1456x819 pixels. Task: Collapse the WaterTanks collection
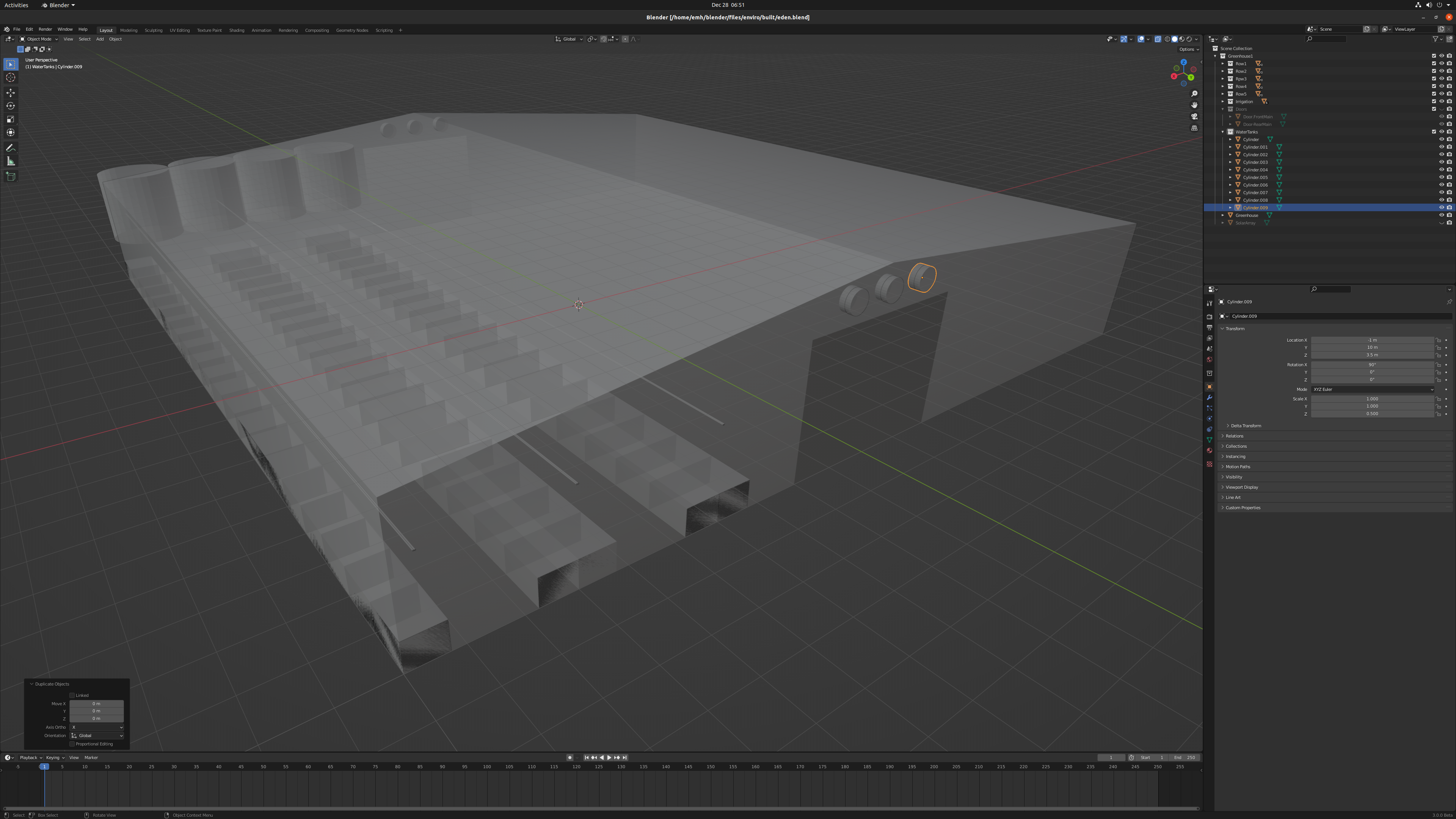pyautogui.click(x=1222, y=132)
